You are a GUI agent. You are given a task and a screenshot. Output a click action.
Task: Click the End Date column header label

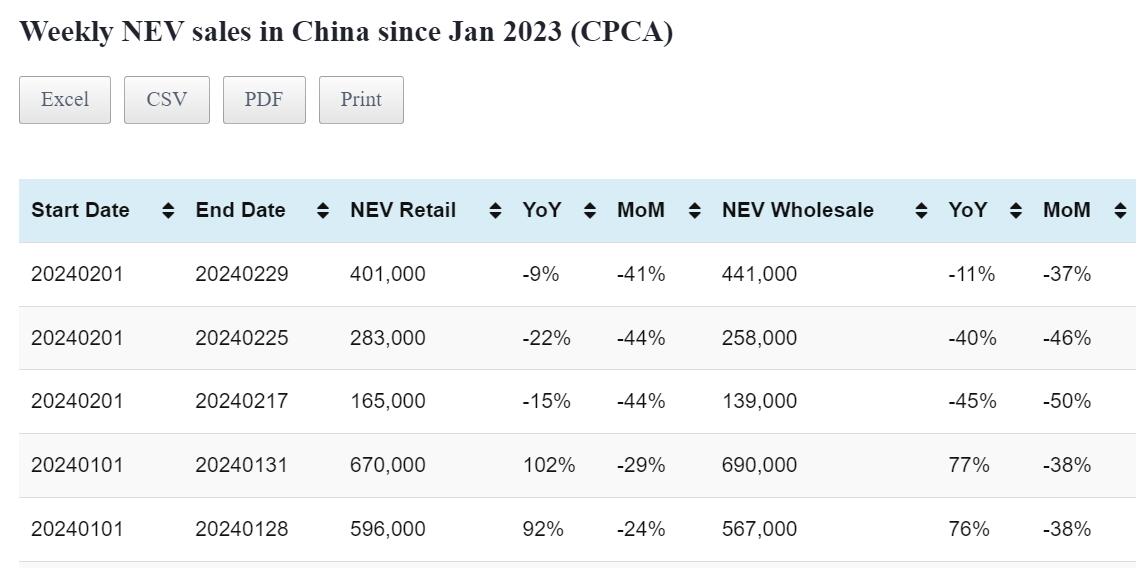coord(240,211)
